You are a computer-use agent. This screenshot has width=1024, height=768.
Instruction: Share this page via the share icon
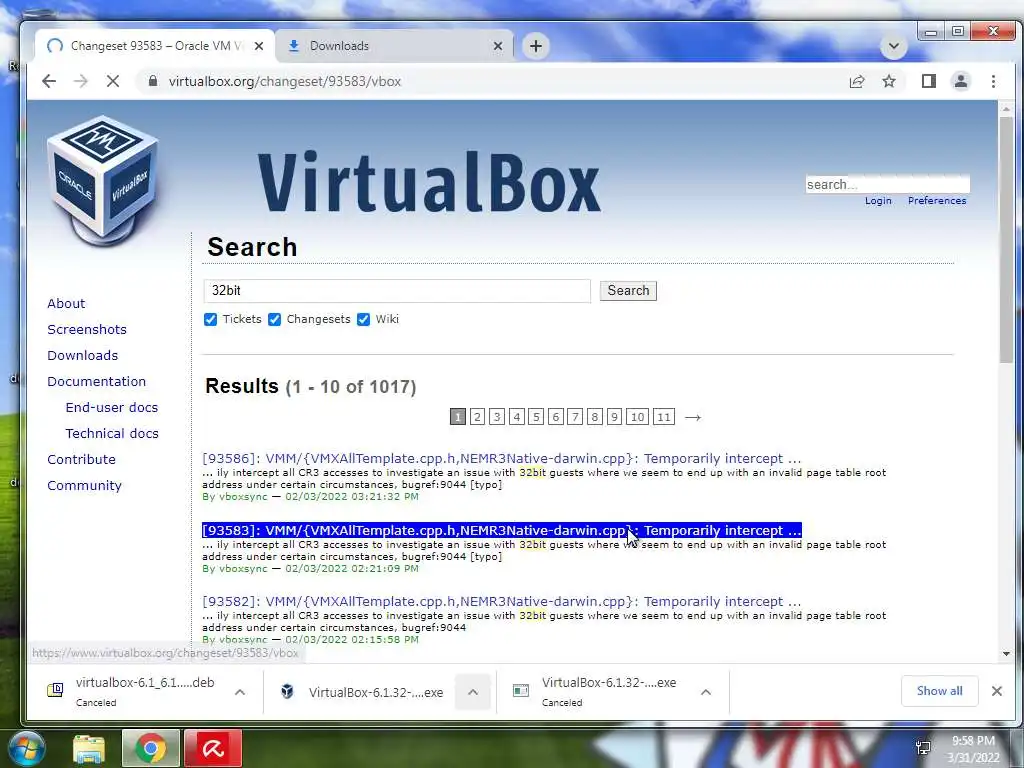(857, 81)
